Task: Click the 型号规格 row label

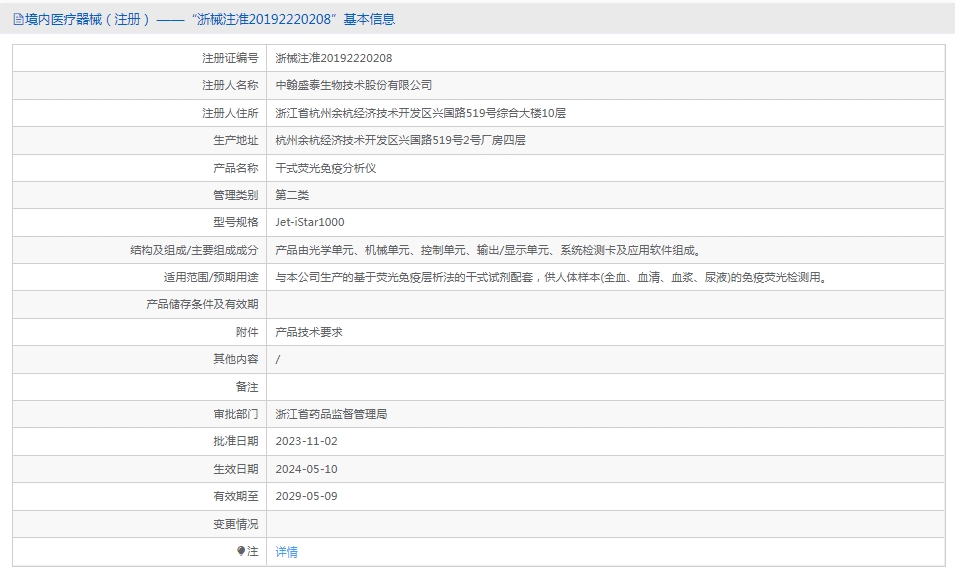Action: tap(236, 222)
